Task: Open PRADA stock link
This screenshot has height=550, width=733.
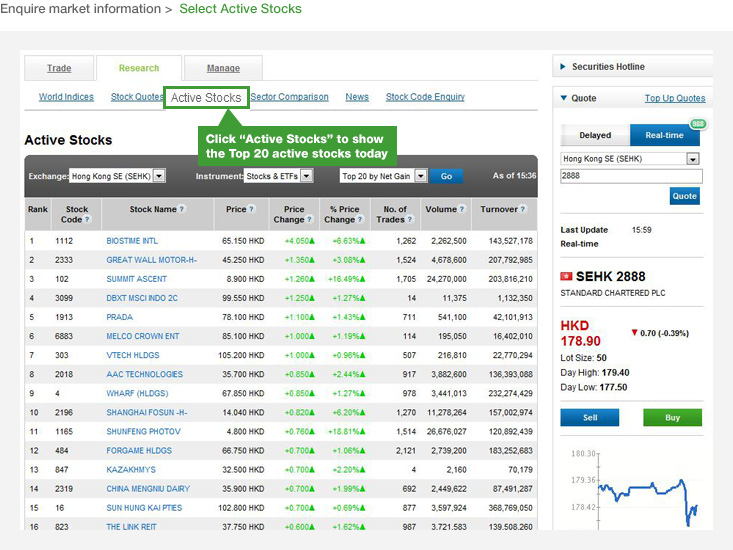Action: pos(120,317)
